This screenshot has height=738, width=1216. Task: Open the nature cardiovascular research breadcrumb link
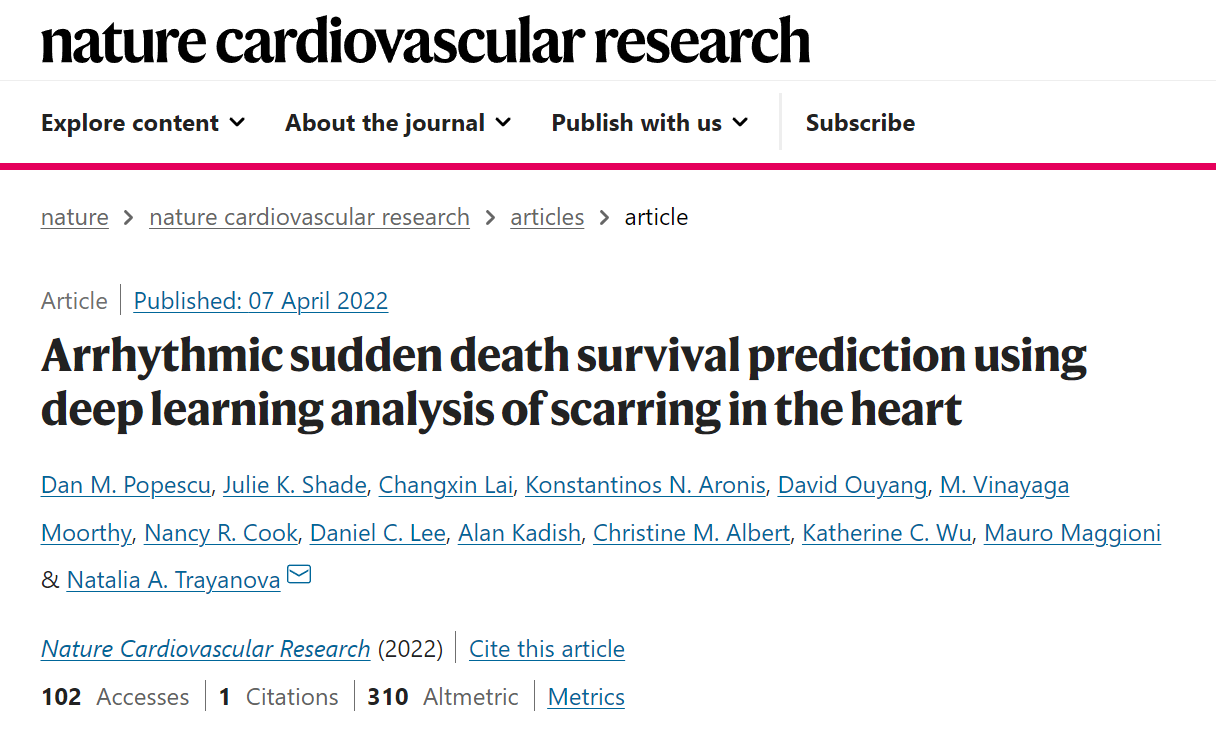(x=309, y=217)
